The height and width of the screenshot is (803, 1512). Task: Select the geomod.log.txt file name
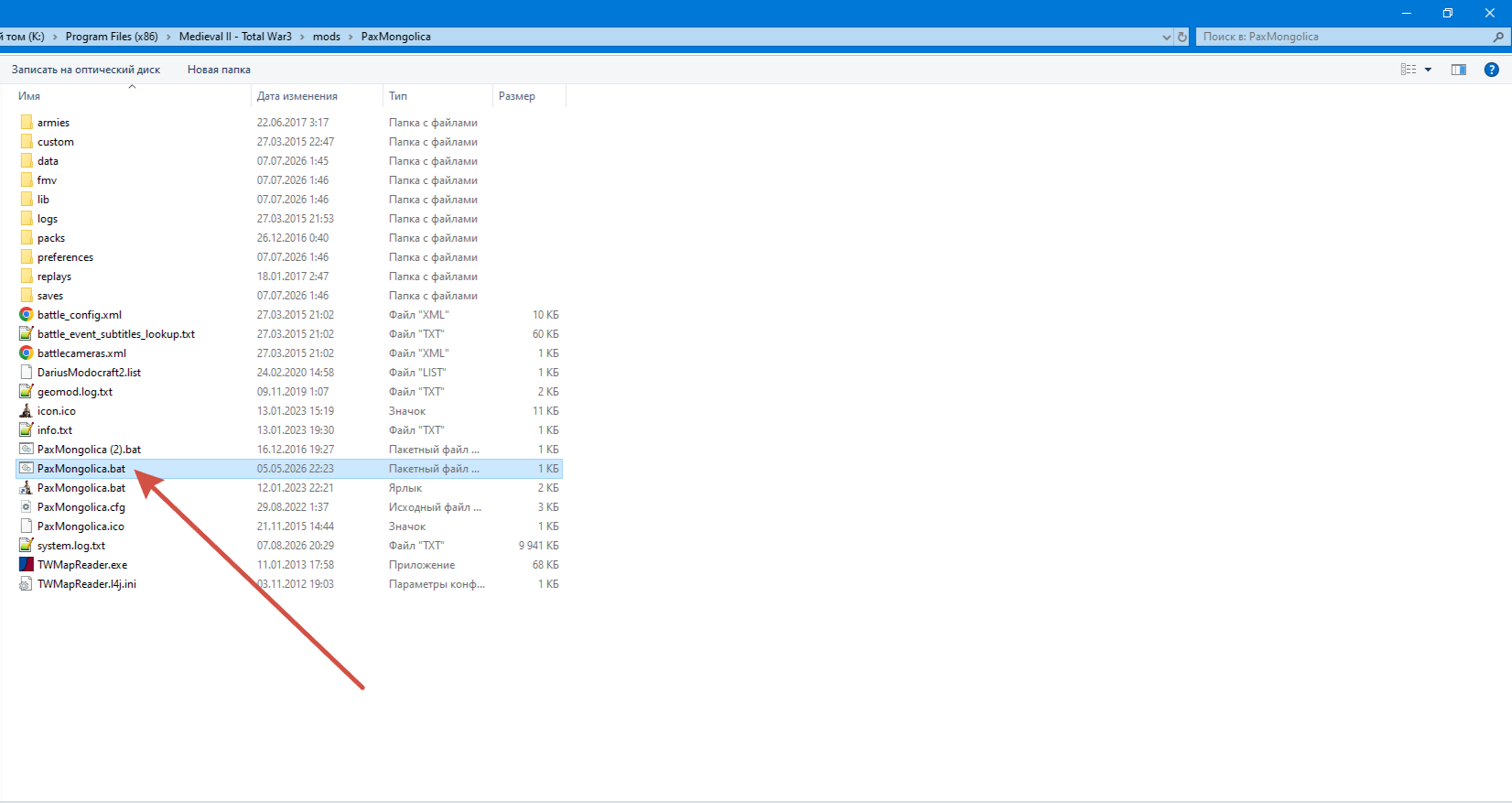click(75, 392)
